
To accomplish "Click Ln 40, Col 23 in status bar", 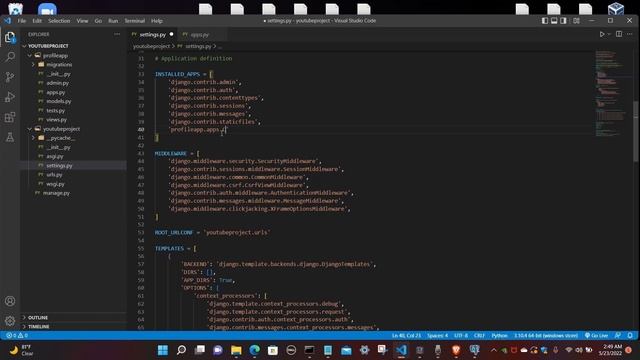I will [406, 336].
